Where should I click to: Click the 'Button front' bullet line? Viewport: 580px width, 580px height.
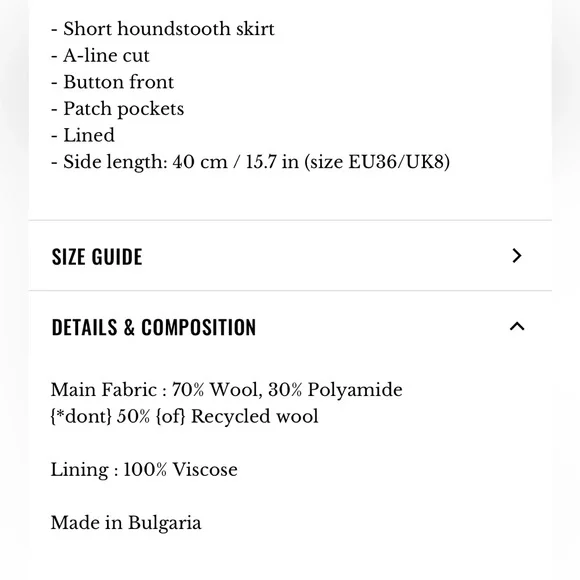pyautogui.click(x=112, y=82)
